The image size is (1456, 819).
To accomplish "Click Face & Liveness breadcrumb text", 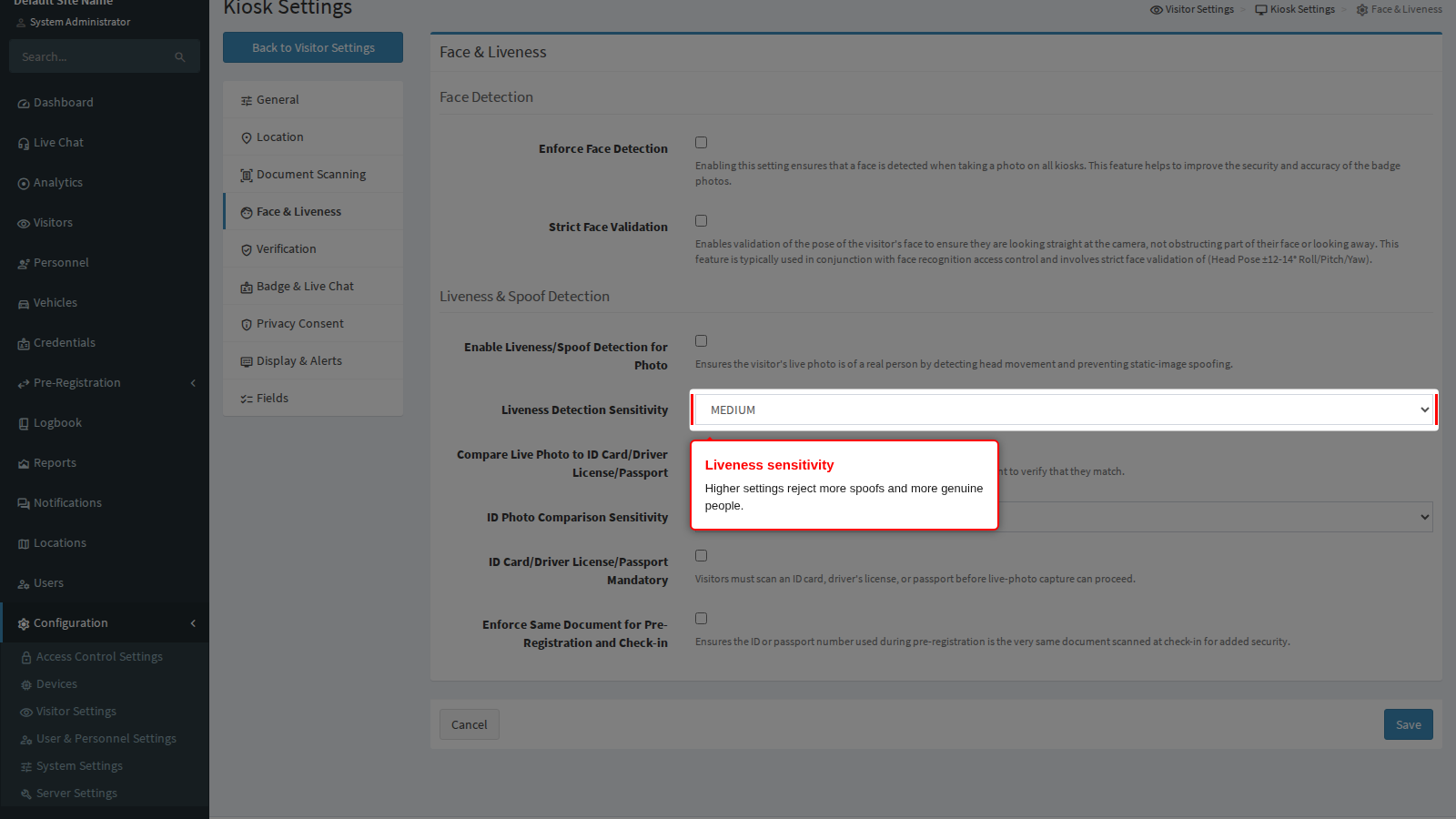I will (x=1407, y=9).
